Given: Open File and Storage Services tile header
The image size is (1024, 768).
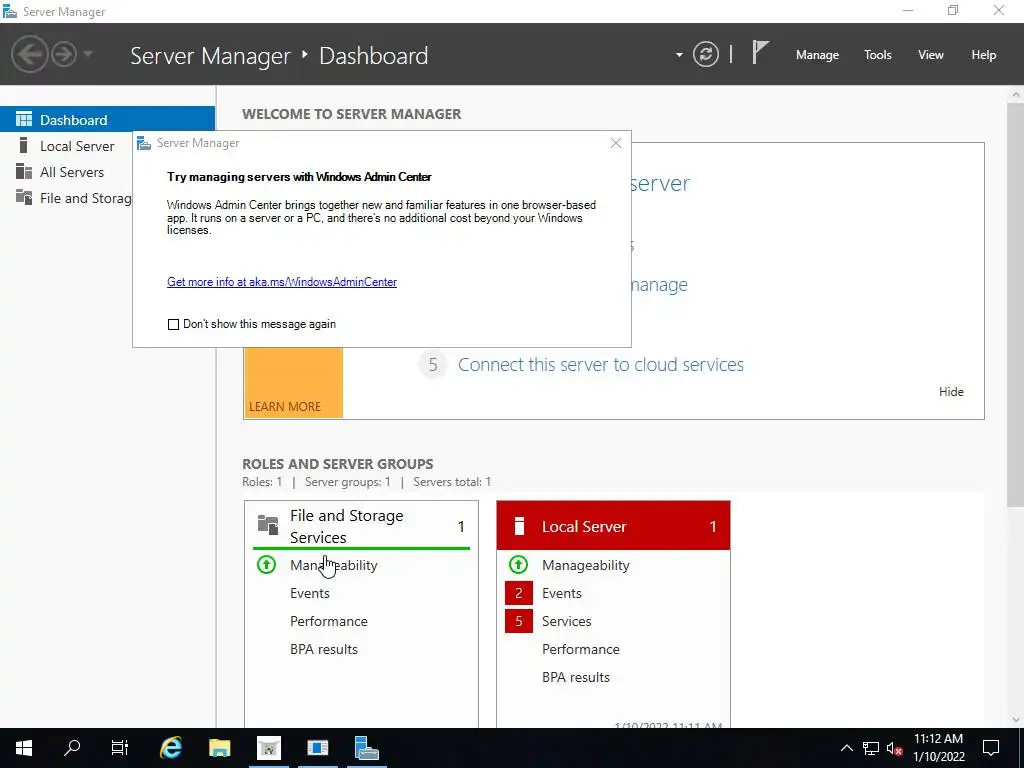Looking at the screenshot, I should click(x=361, y=526).
